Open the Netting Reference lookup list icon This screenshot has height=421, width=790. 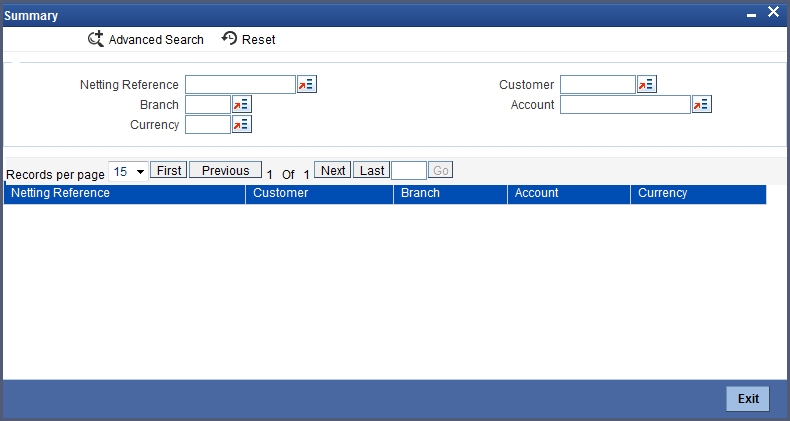click(x=307, y=85)
